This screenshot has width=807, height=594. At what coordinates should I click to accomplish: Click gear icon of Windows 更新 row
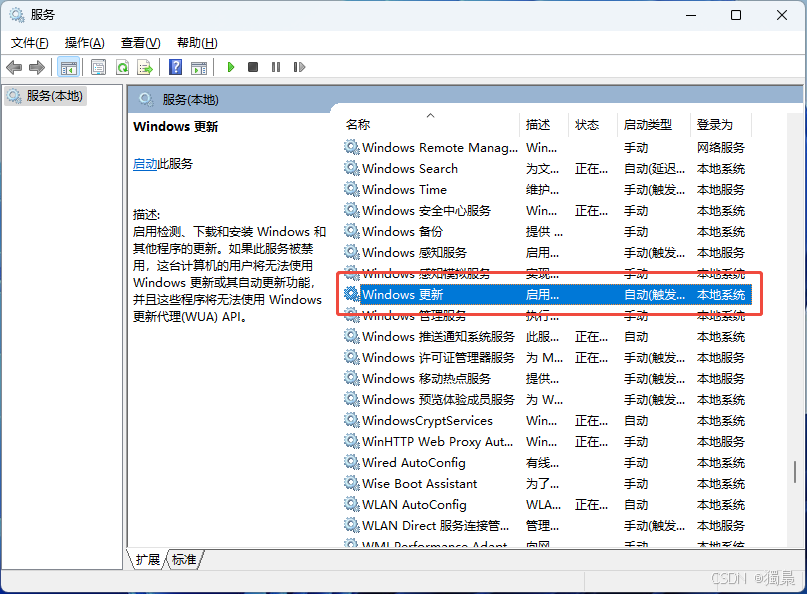pyautogui.click(x=352, y=294)
